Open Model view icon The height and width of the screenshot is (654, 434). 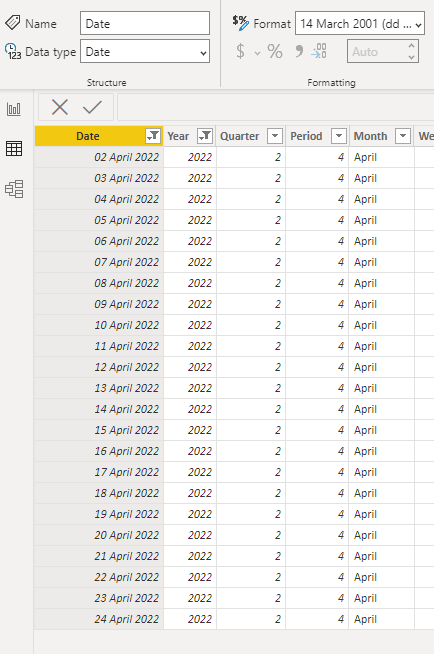[x=14, y=189]
